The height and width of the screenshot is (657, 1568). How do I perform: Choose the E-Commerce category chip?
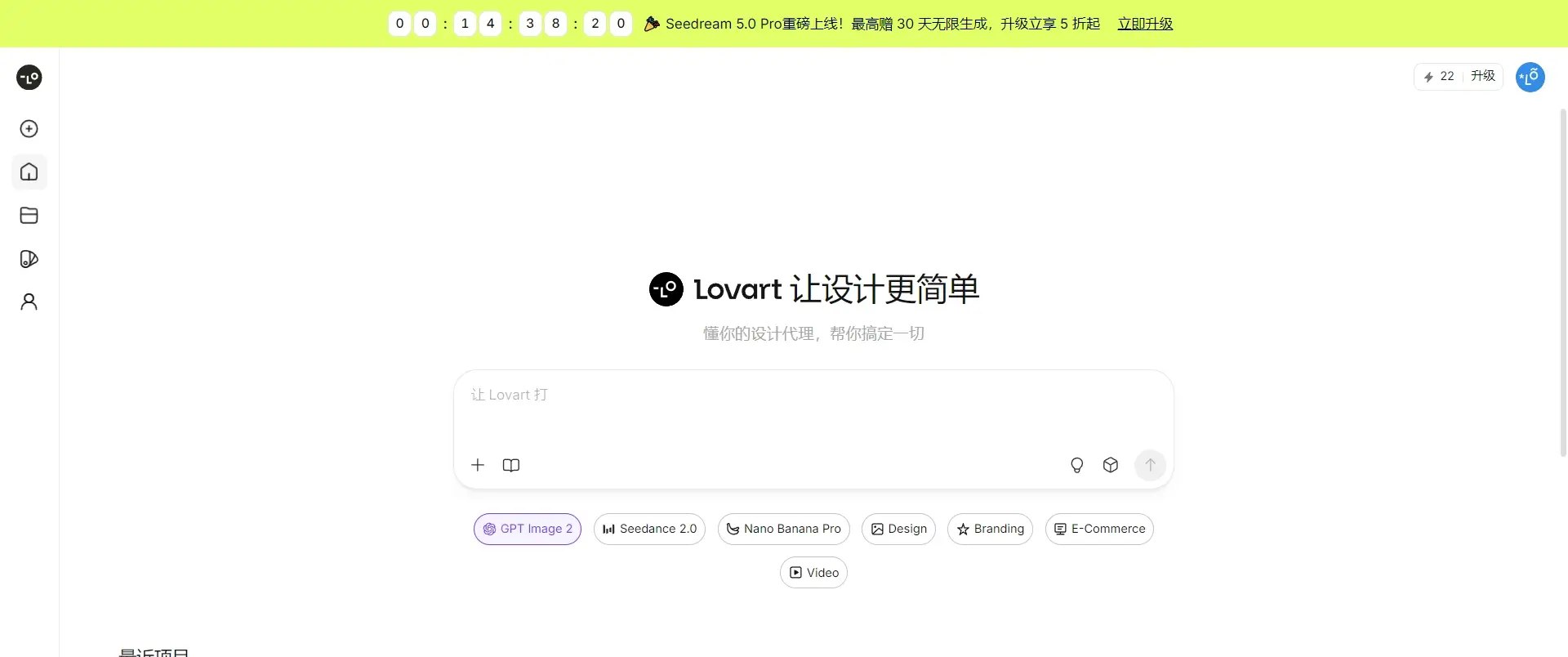1099,529
